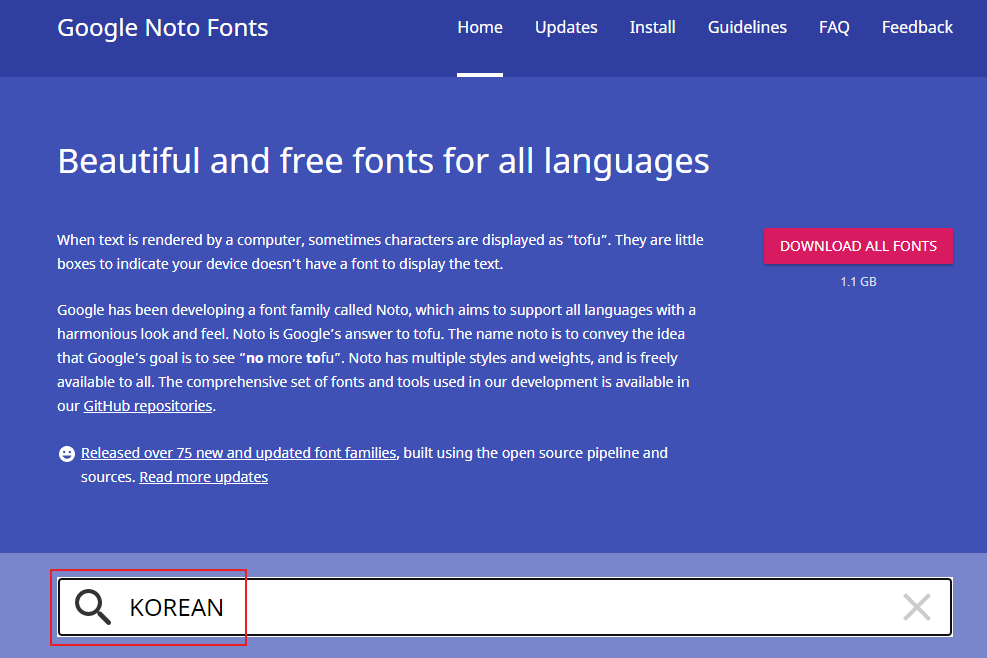Open the Guidelines menu item
This screenshot has height=658, width=987.
tap(747, 27)
